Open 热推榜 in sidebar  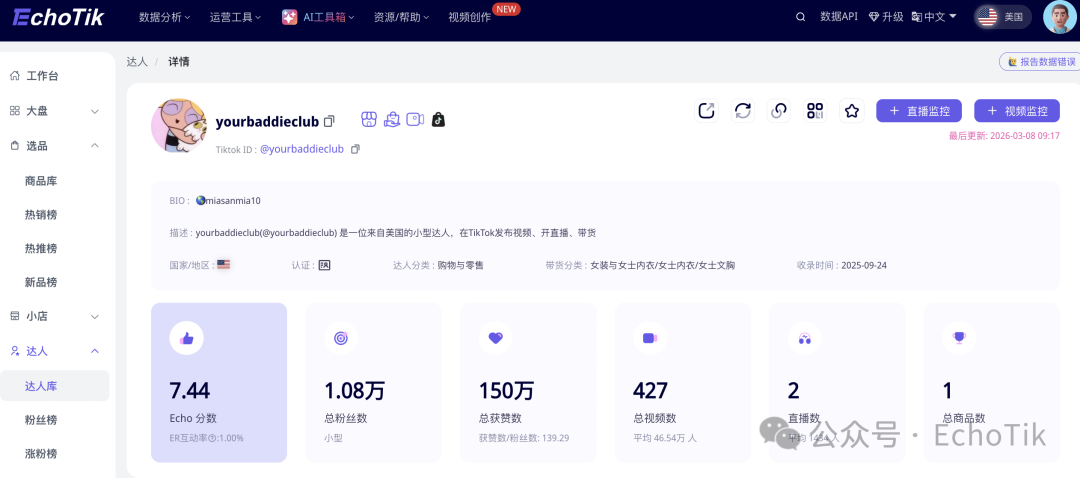pos(41,249)
